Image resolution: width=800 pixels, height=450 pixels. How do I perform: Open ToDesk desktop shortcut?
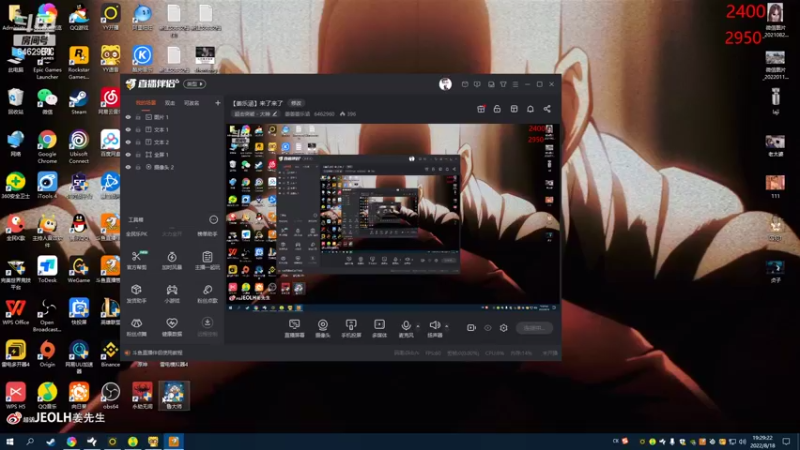point(47,269)
